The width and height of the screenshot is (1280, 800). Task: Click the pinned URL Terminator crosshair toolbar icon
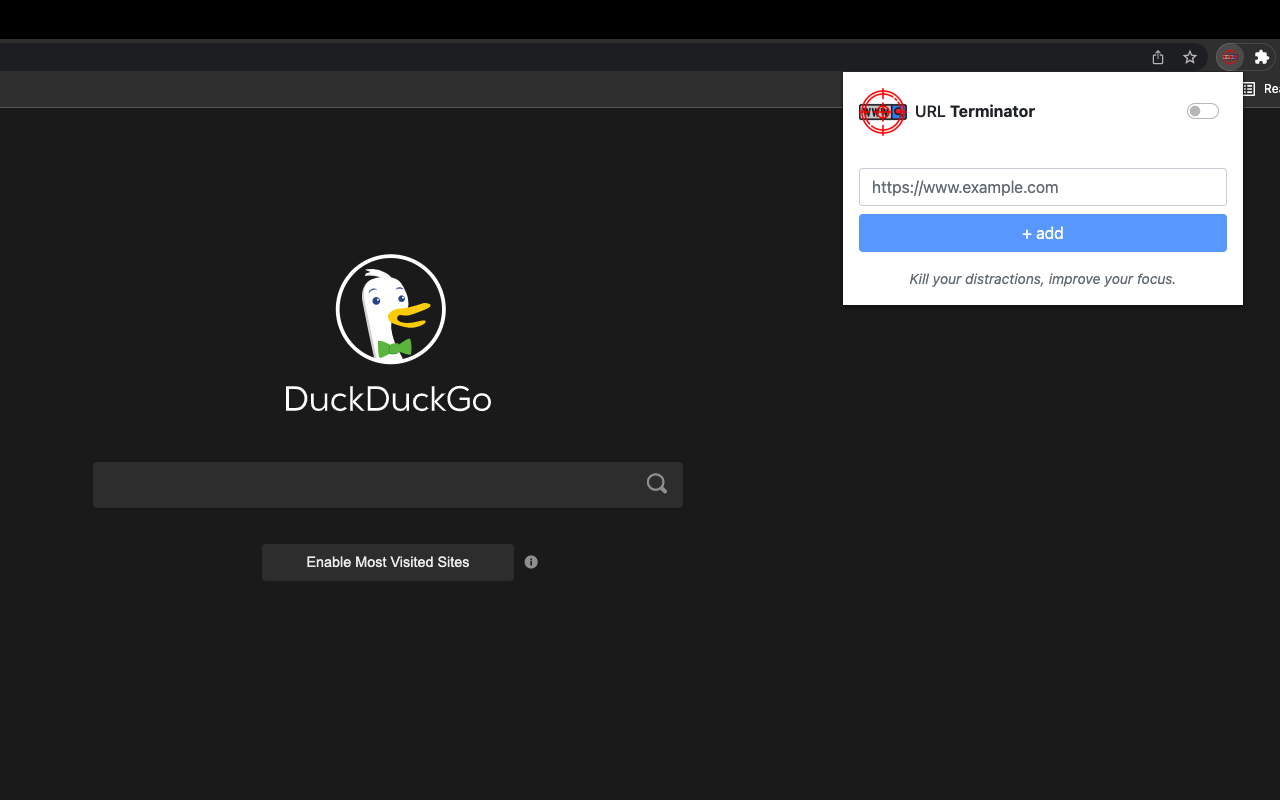coord(1228,57)
